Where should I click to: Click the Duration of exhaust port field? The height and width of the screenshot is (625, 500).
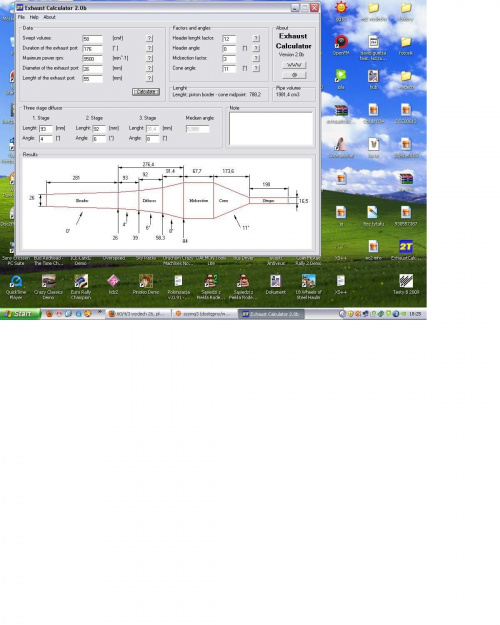93,49
